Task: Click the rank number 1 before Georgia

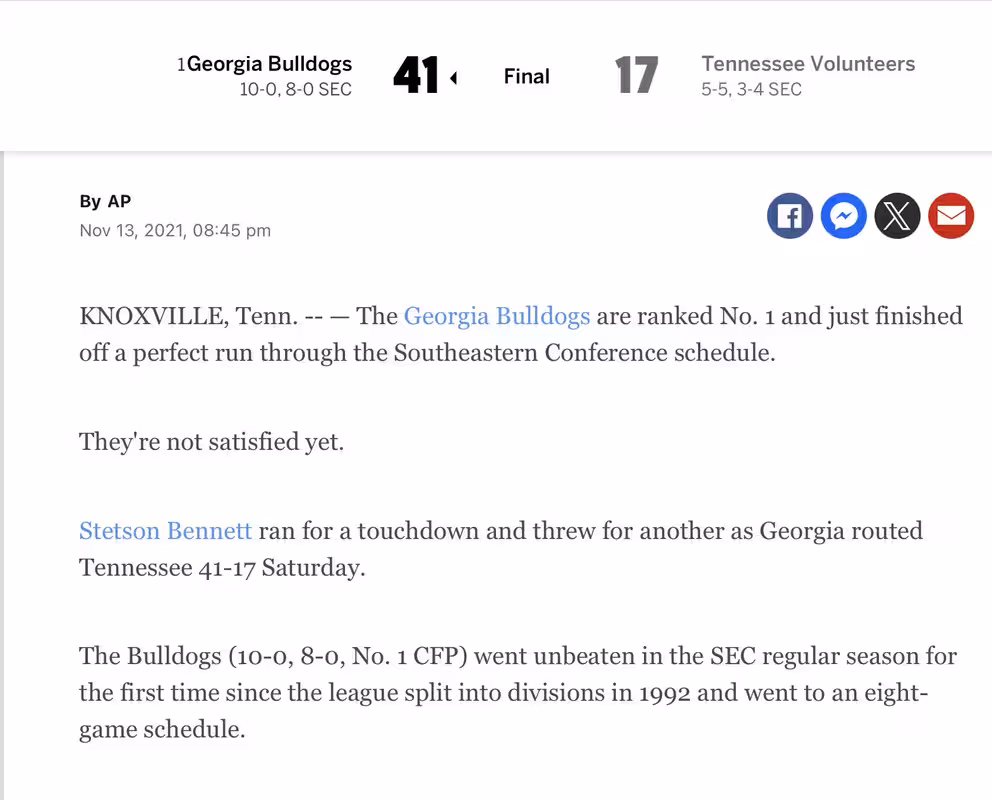Action: [182, 65]
